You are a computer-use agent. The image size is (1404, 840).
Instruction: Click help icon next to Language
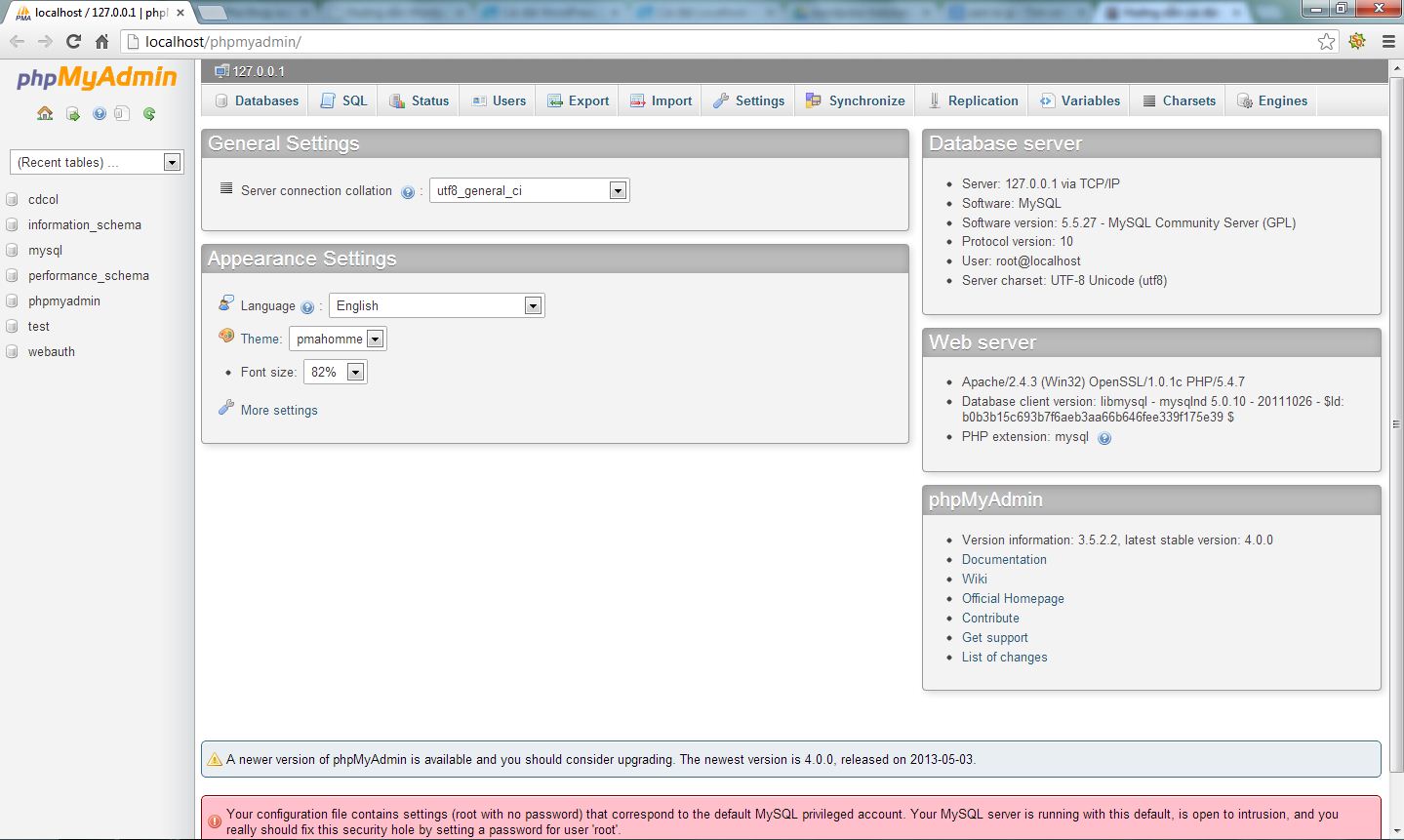tap(307, 307)
